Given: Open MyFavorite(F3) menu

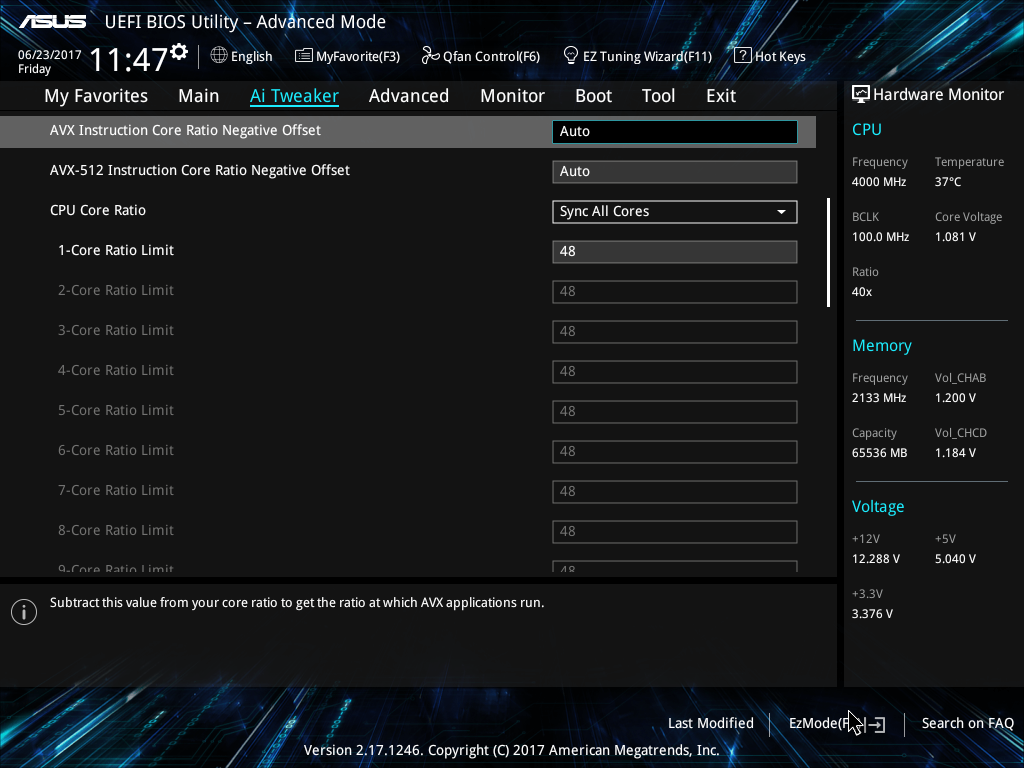Looking at the screenshot, I should (x=347, y=56).
